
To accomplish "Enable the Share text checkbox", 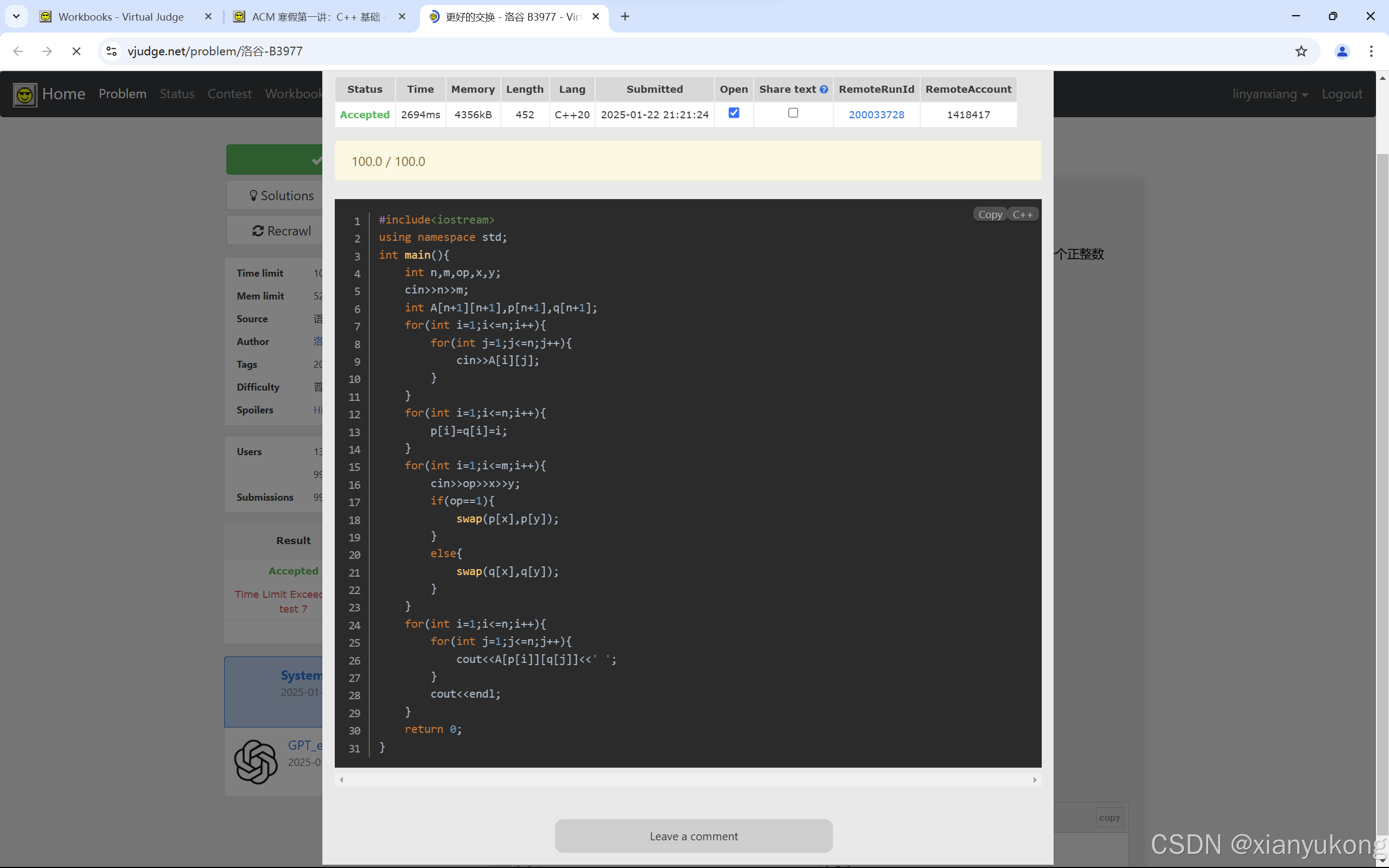I will pos(793,113).
